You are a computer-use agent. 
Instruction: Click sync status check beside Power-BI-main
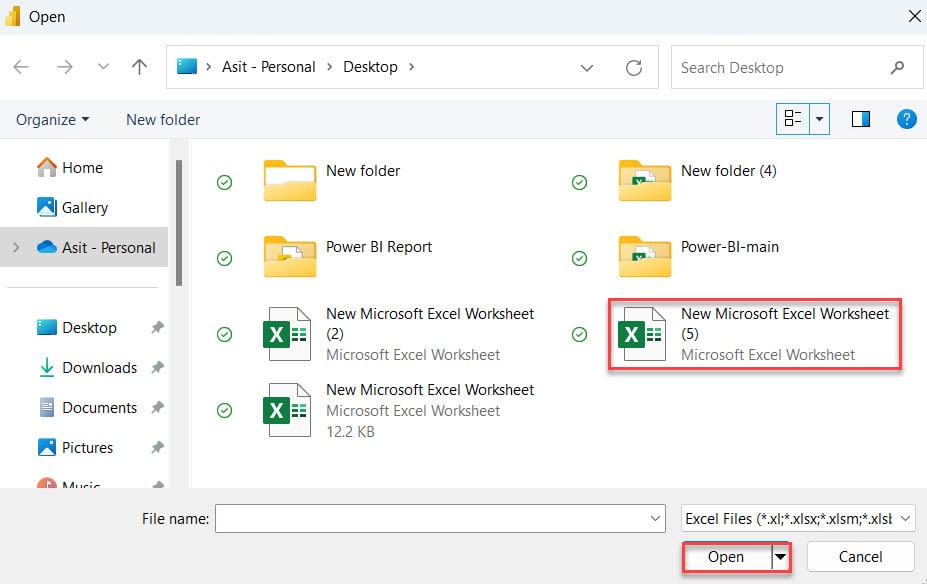click(x=580, y=258)
